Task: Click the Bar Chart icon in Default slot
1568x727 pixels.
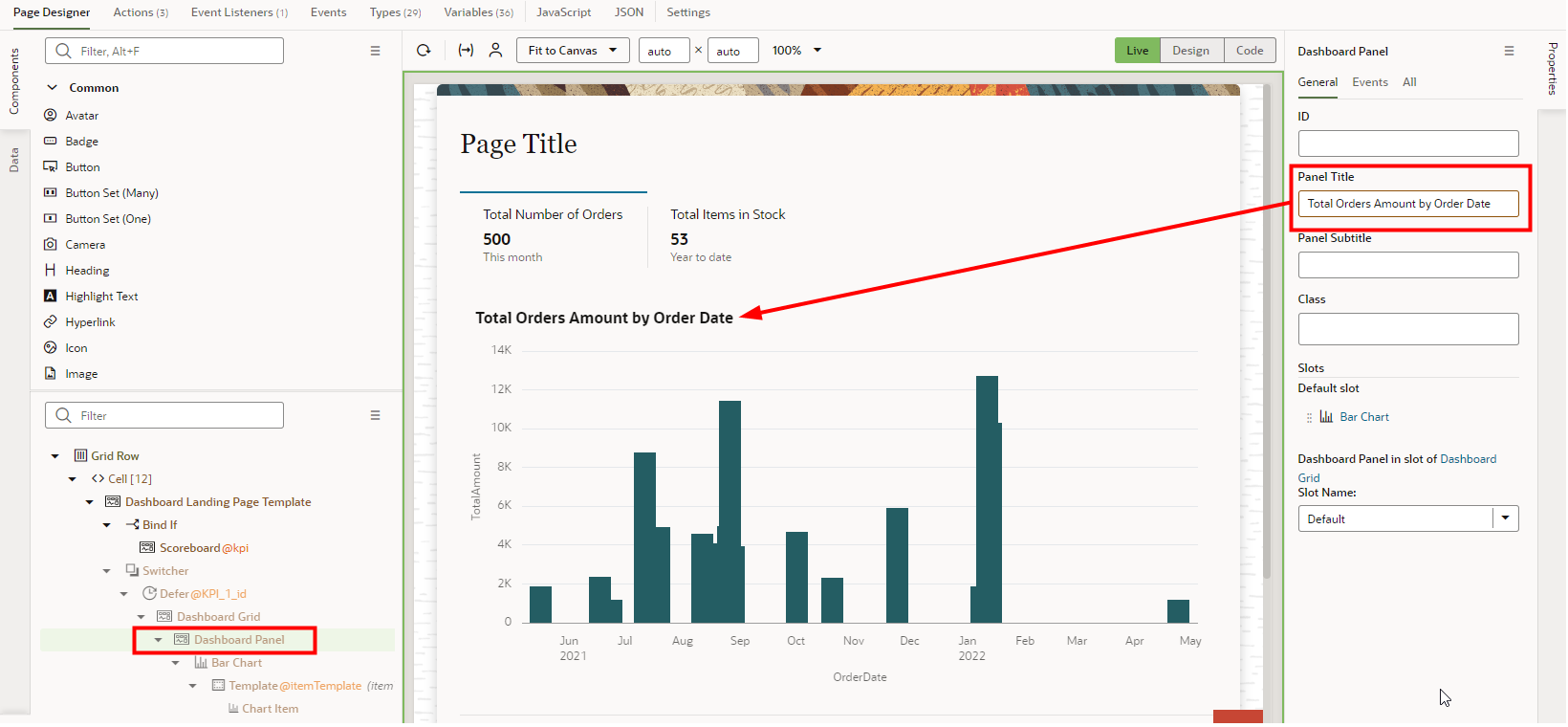Action: pos(1326,416)
